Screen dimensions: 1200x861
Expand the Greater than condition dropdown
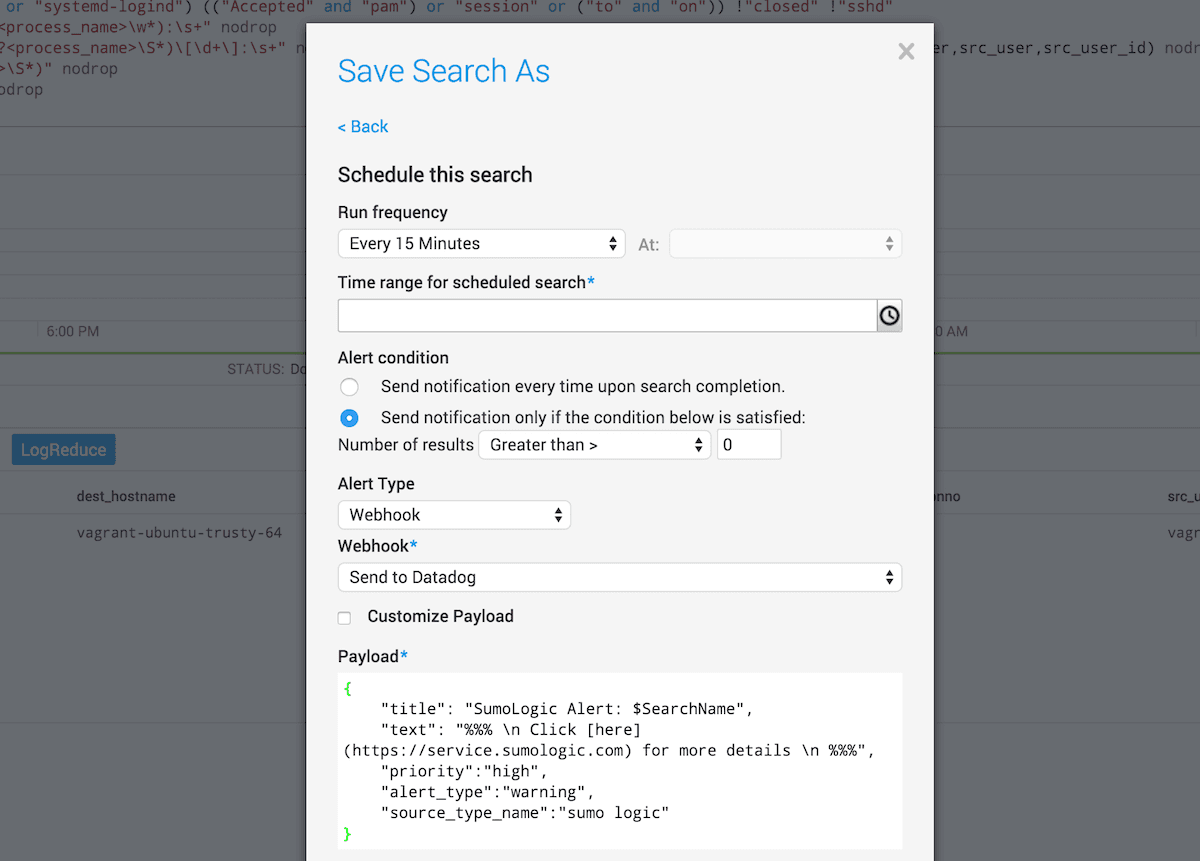point(595,445)
